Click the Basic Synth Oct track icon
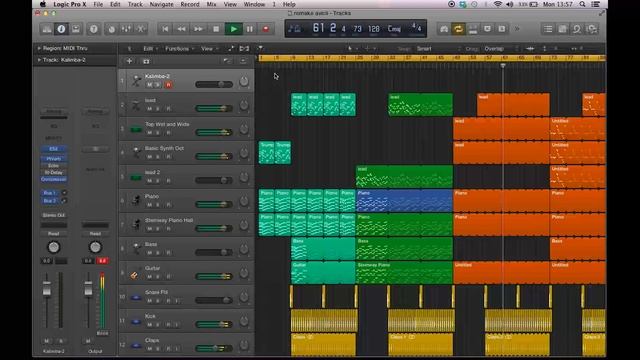640x360 pixels. coord(136,152)
